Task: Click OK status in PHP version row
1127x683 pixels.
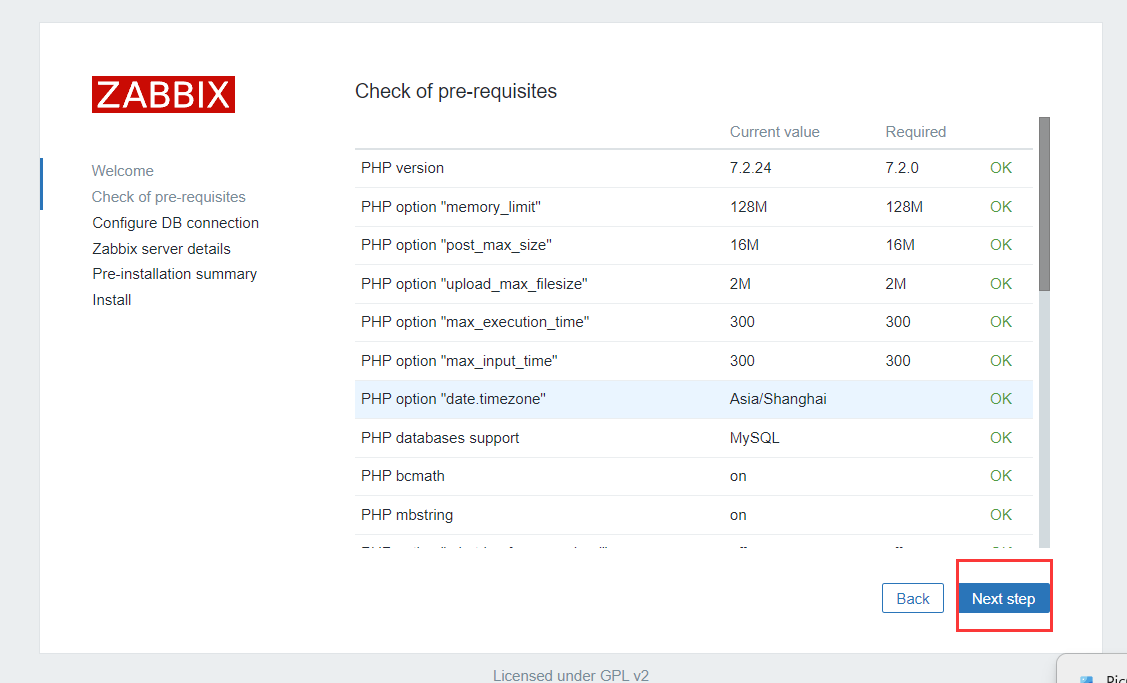Action: [x=1000, y=168]
